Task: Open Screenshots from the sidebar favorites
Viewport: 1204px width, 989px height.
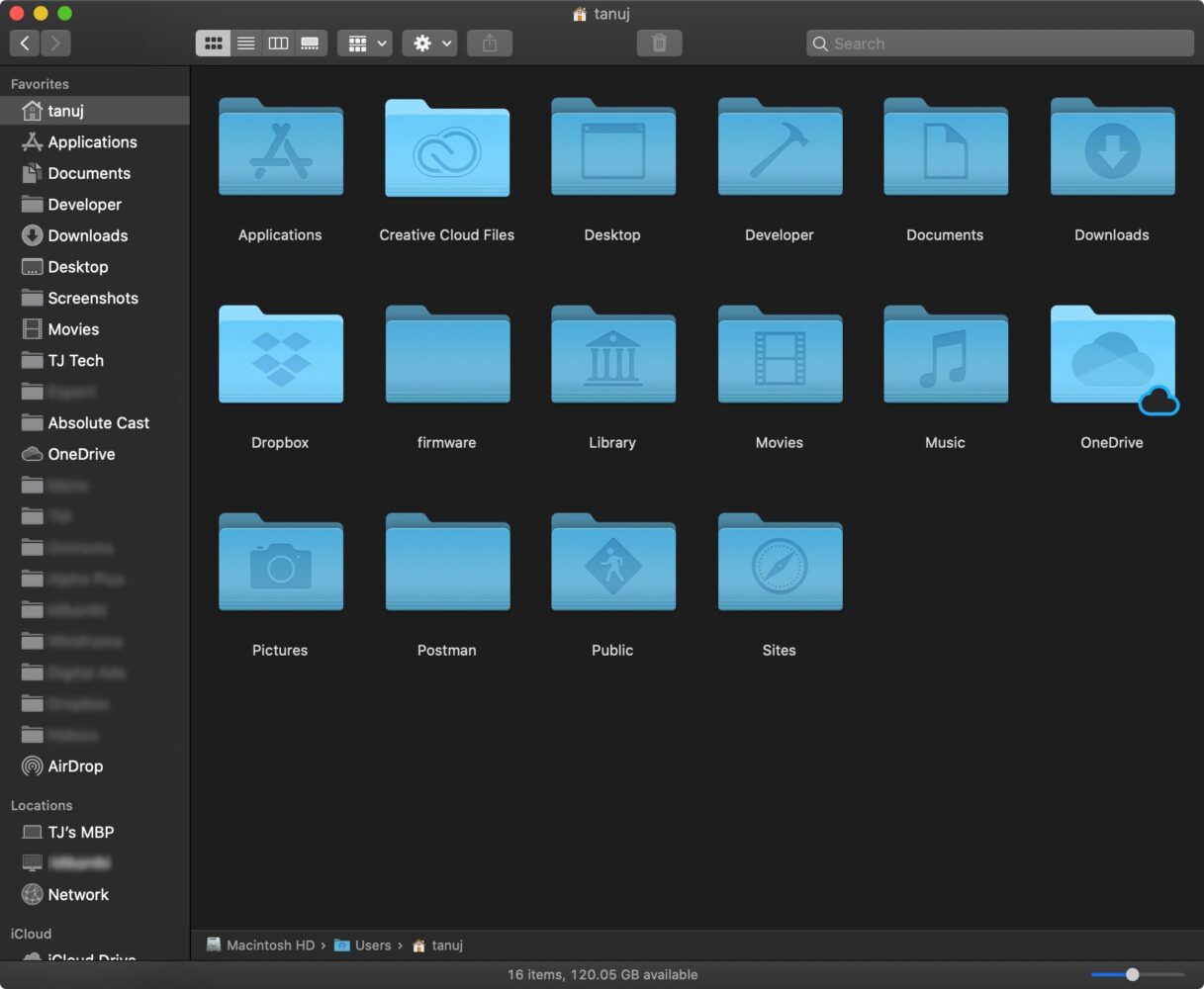Action: tap(93, 299)
